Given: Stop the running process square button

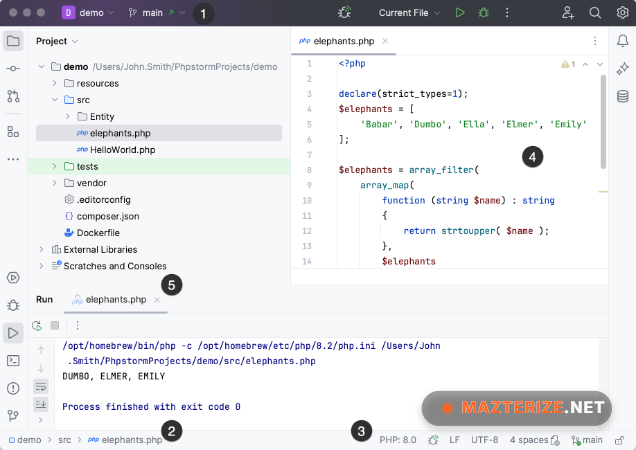Looking at the screenshot, I should (x=55, y=325).
